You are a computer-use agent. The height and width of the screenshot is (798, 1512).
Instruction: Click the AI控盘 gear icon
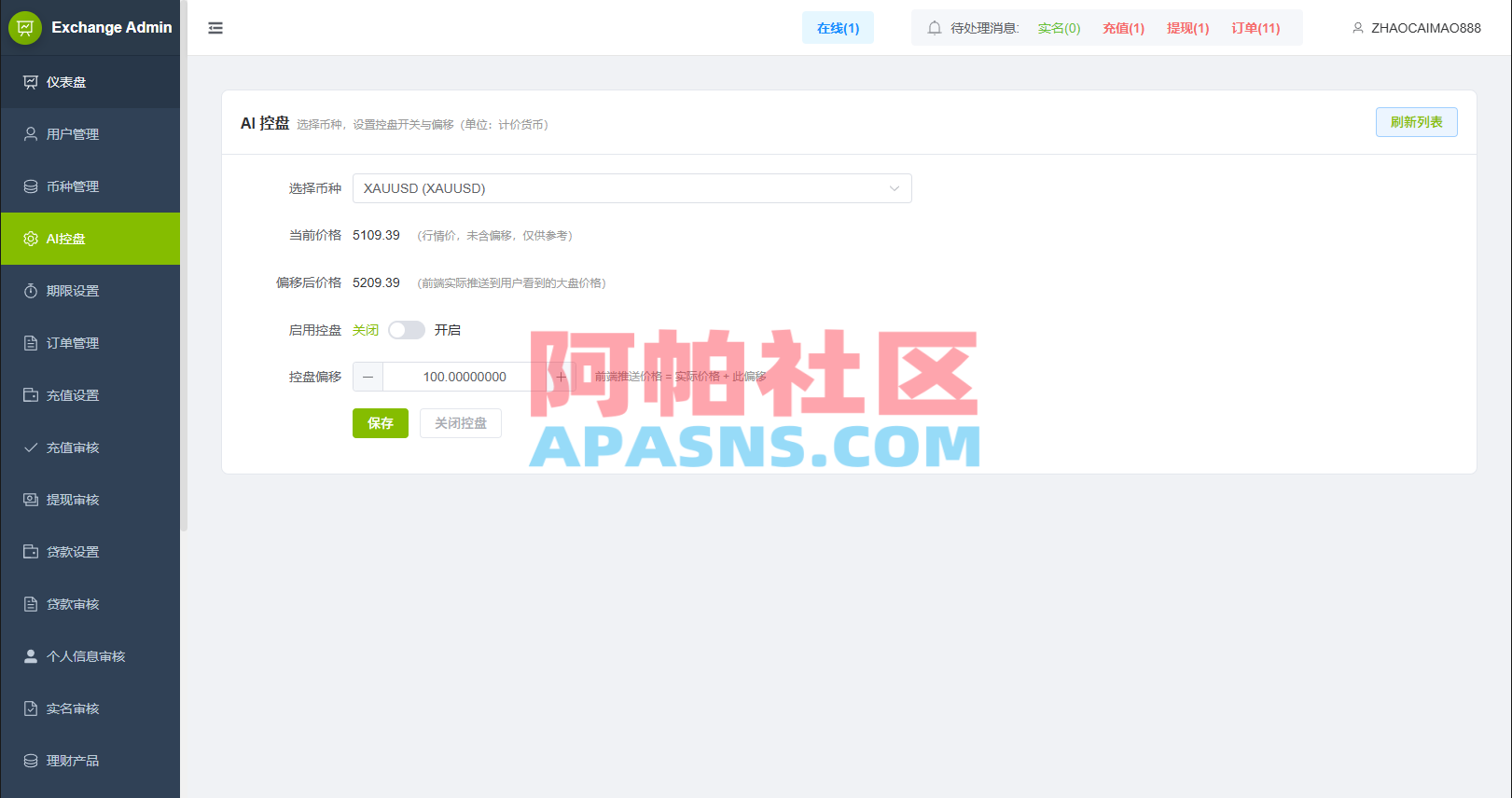click(x=31, y=239)
